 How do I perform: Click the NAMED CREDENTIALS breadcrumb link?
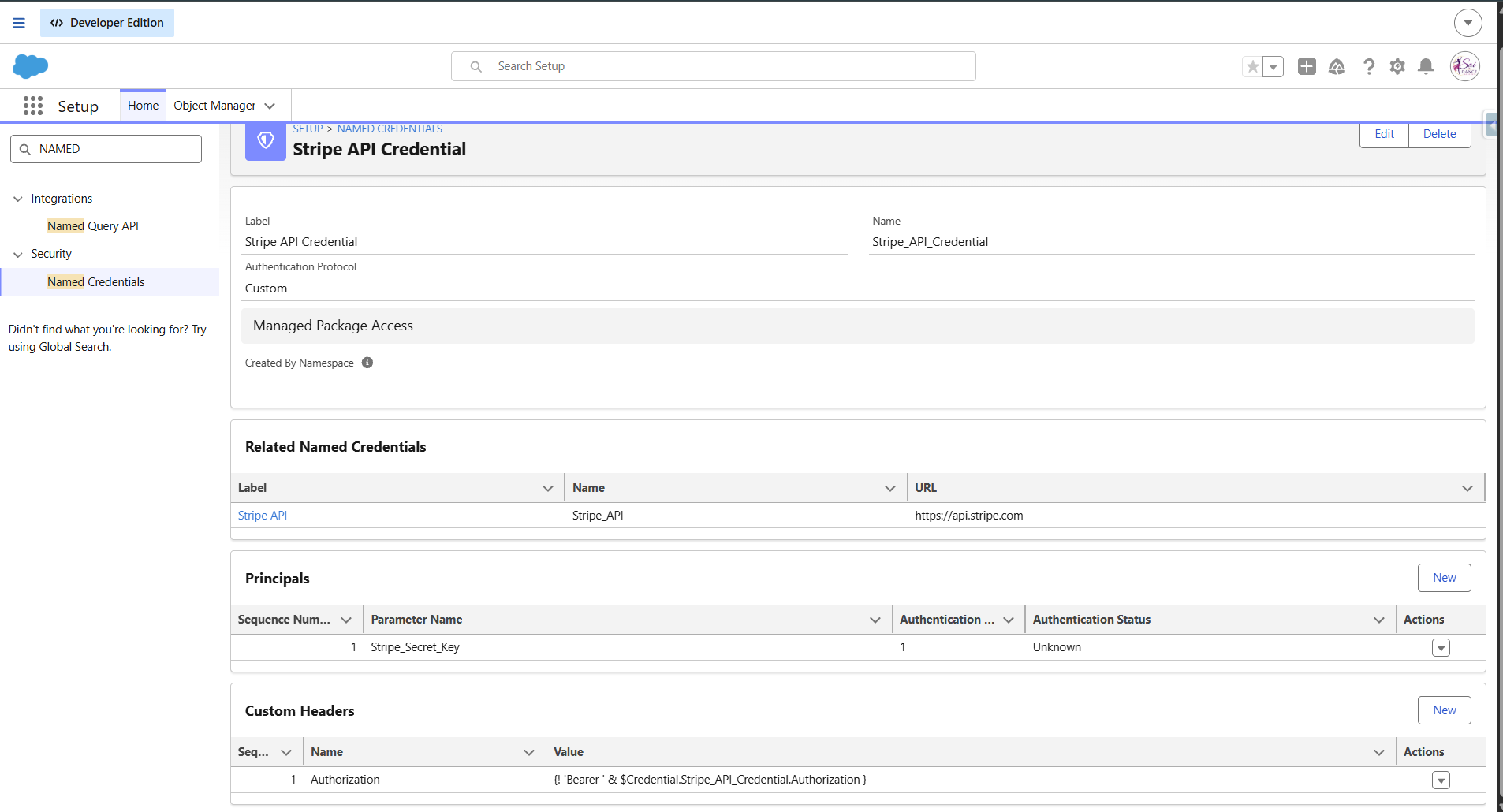tap(390, 129)
